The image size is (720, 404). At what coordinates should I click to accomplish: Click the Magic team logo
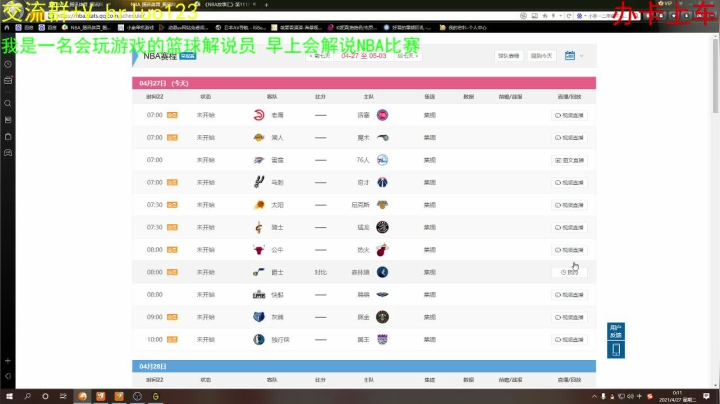[382, 137]
